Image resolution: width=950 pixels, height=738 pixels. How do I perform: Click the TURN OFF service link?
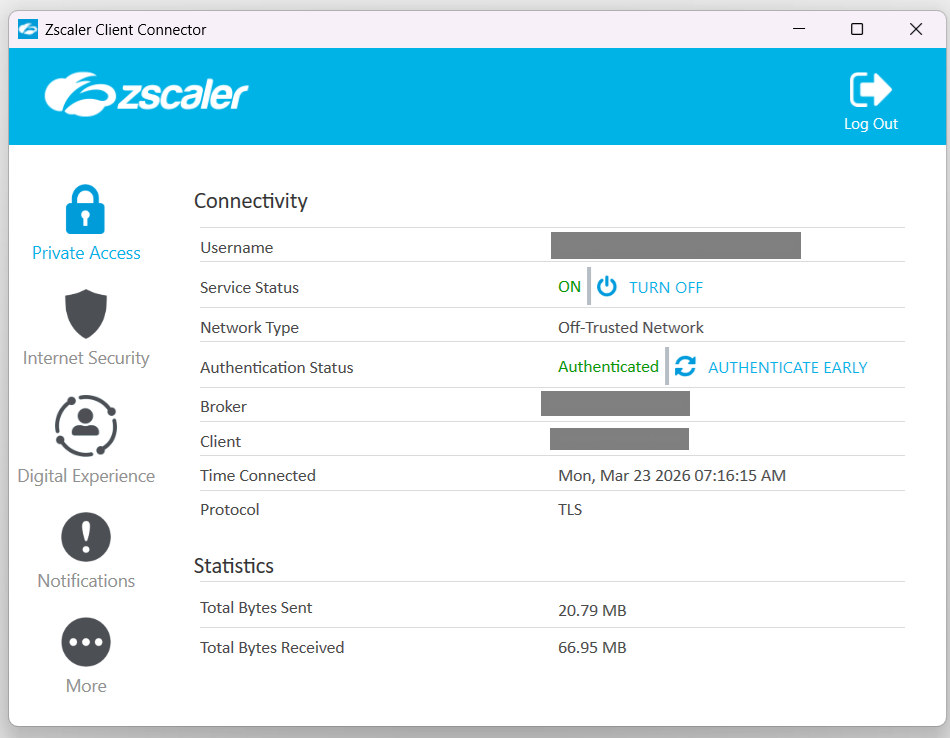point(666,288)
